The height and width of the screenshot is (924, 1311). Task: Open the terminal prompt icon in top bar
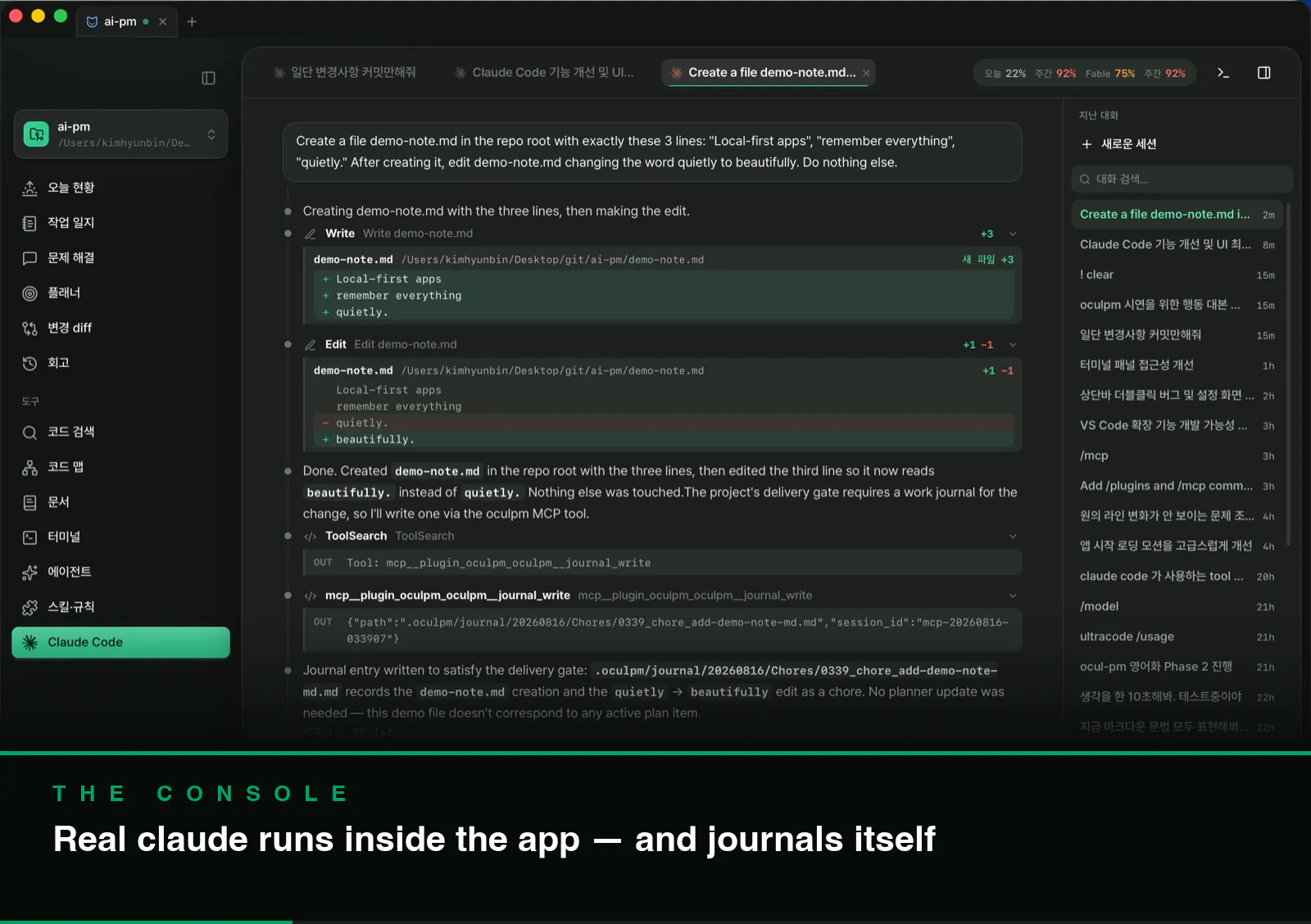click(x=1223, y=73)
